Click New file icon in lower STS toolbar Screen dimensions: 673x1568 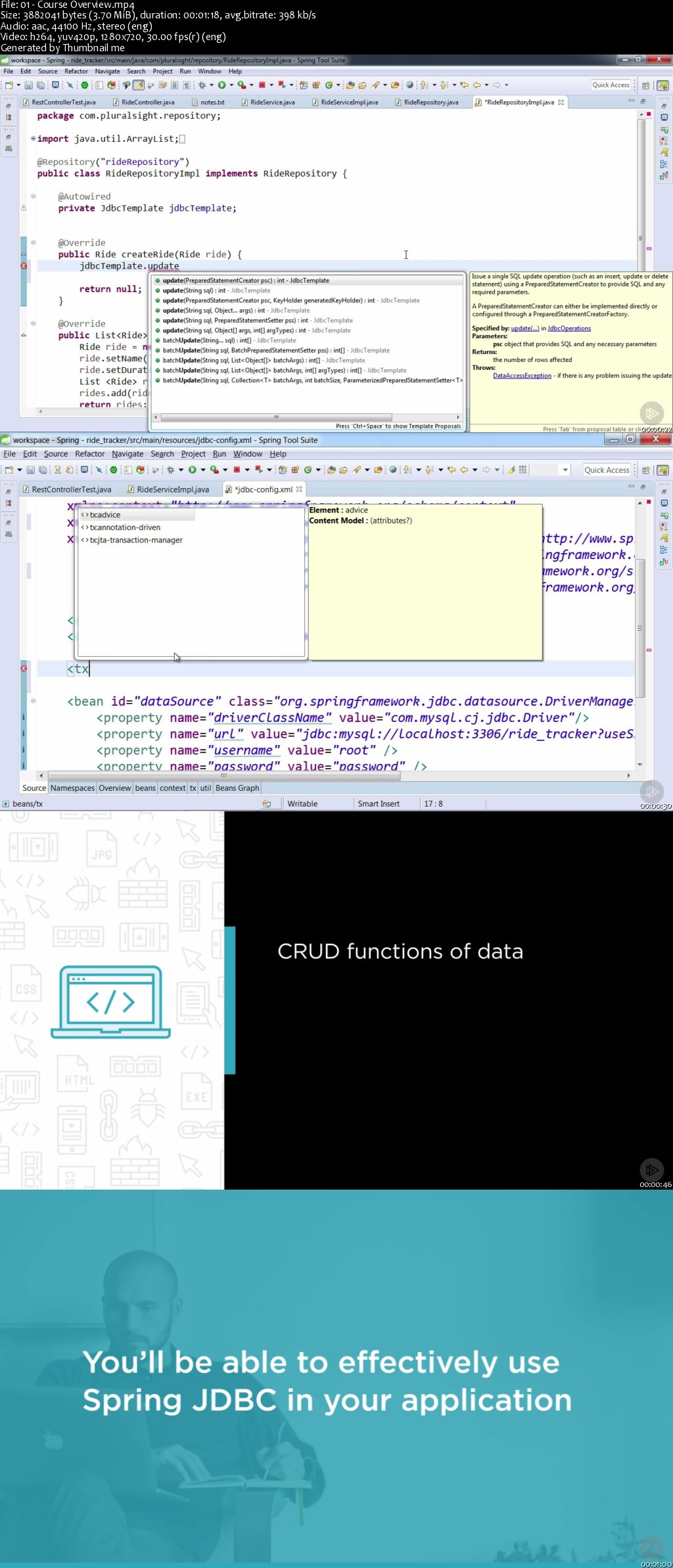point(9,470)
